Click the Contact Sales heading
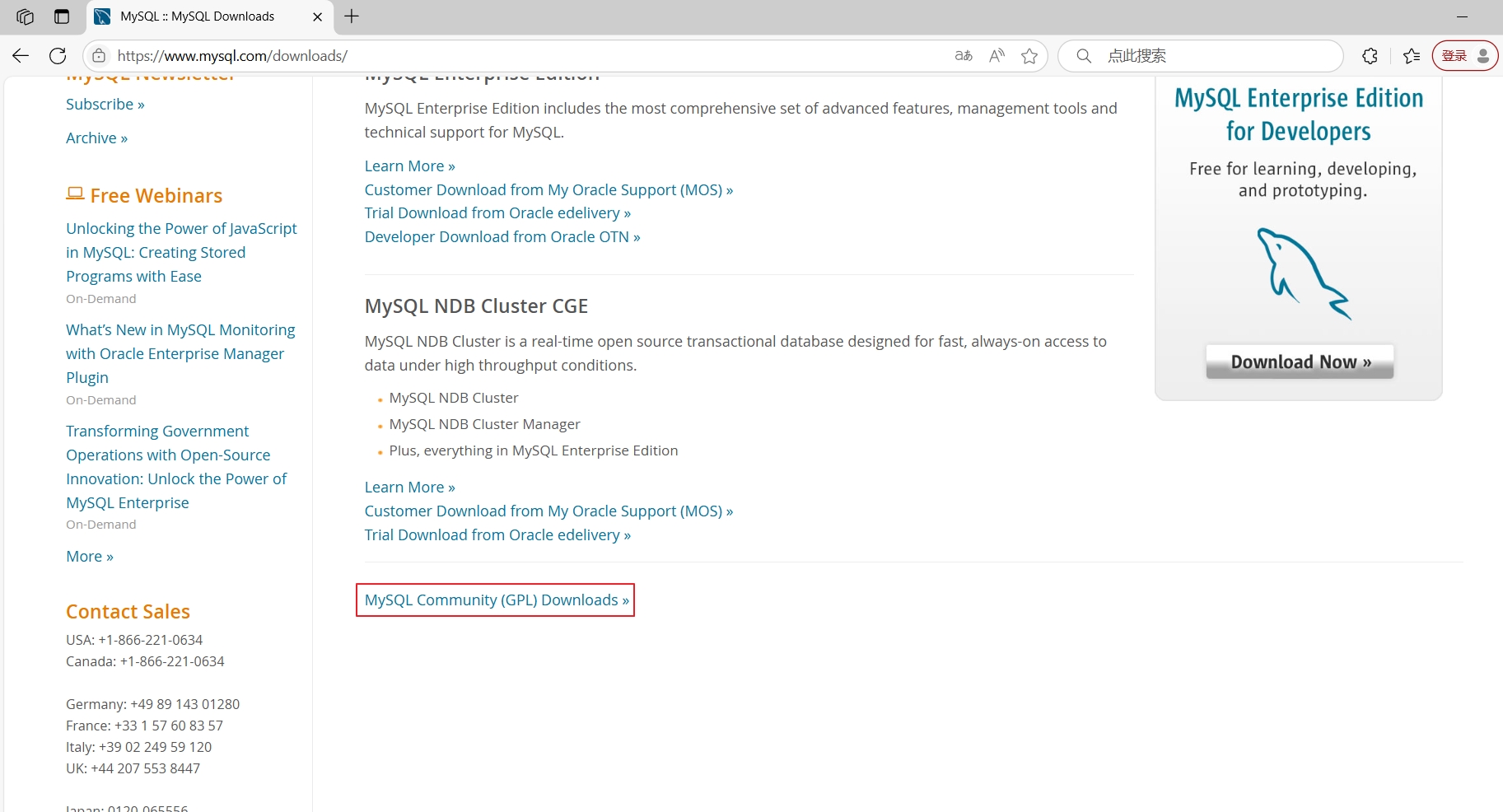 point(128,612)
